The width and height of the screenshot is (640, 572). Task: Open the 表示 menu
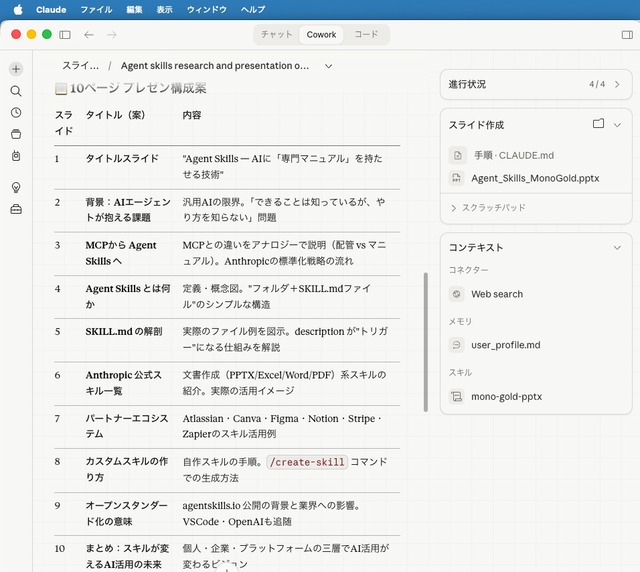[164, 9]
